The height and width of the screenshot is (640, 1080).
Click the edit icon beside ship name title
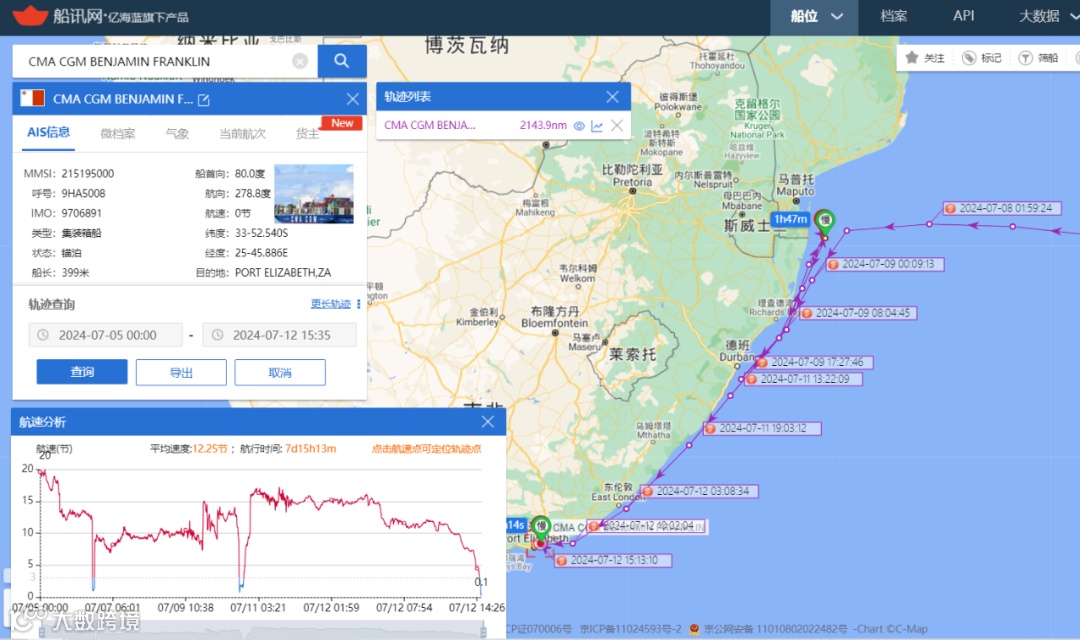click(204, 100)
